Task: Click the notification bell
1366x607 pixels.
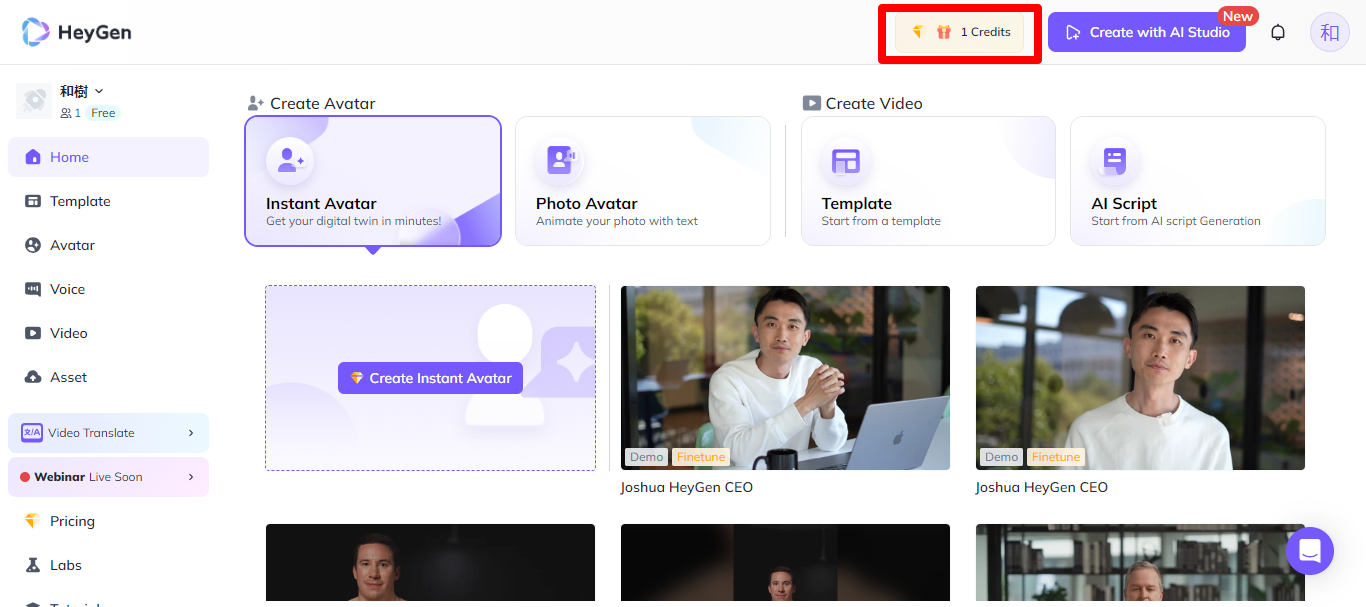Action: 1278,31
